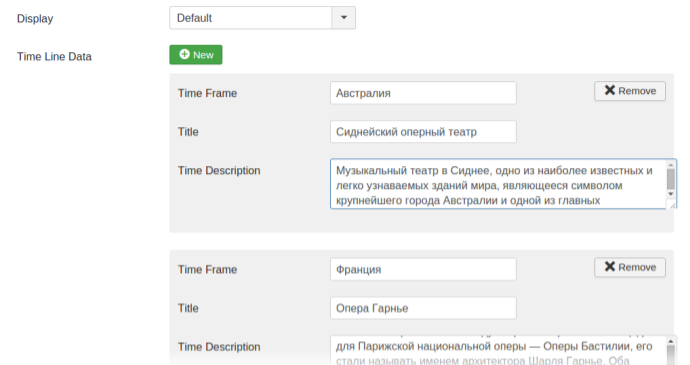Click the green New button
Image resolution: width=690 pixels, height=365 pixels.
click(196, 55)
